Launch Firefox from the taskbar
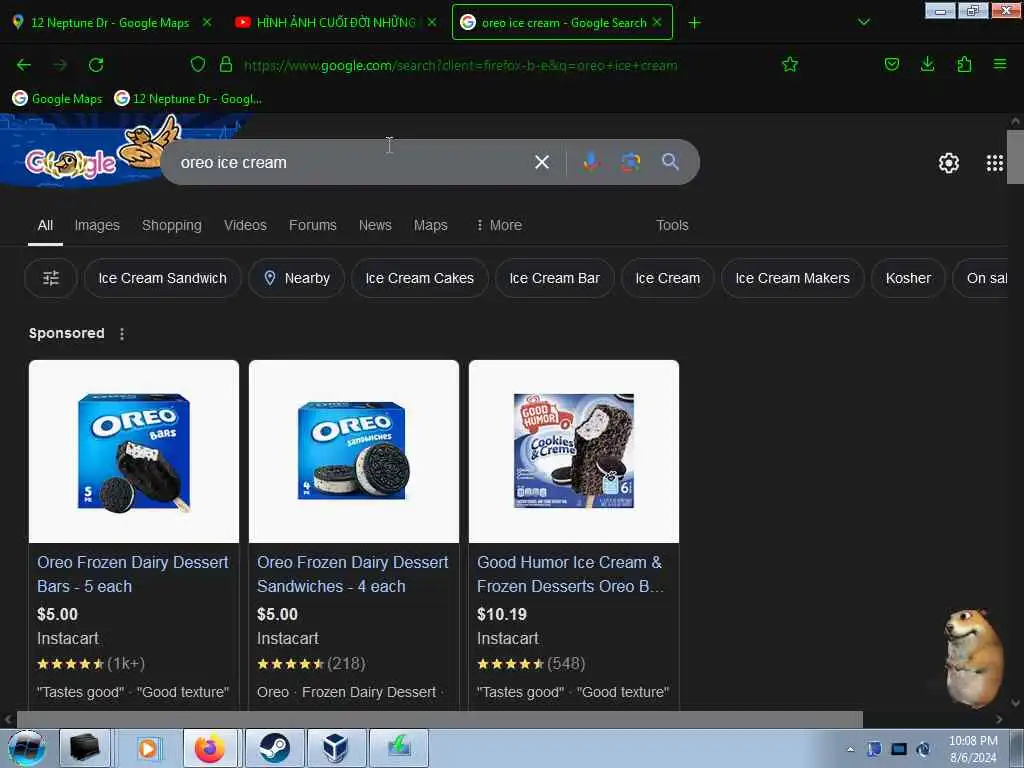The image size is (1024, 768). (212, 748)
